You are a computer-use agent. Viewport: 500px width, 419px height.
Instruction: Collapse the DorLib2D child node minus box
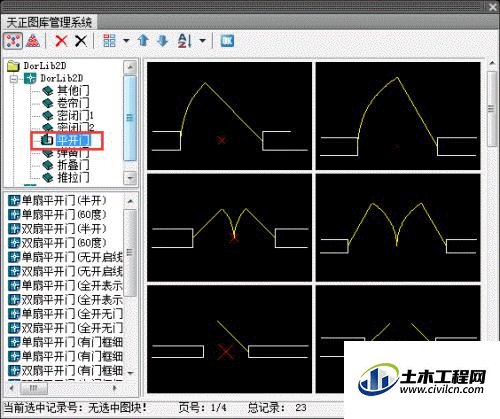[x=14, y=79]
